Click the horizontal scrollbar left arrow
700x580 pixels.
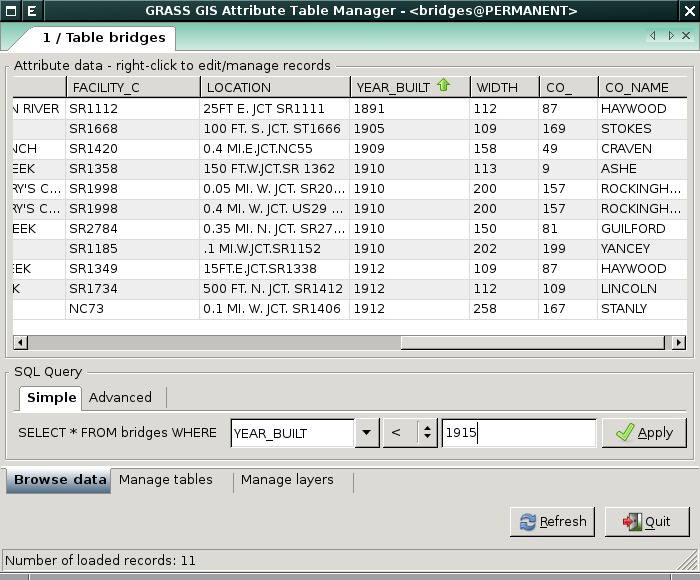click(20, 343)
